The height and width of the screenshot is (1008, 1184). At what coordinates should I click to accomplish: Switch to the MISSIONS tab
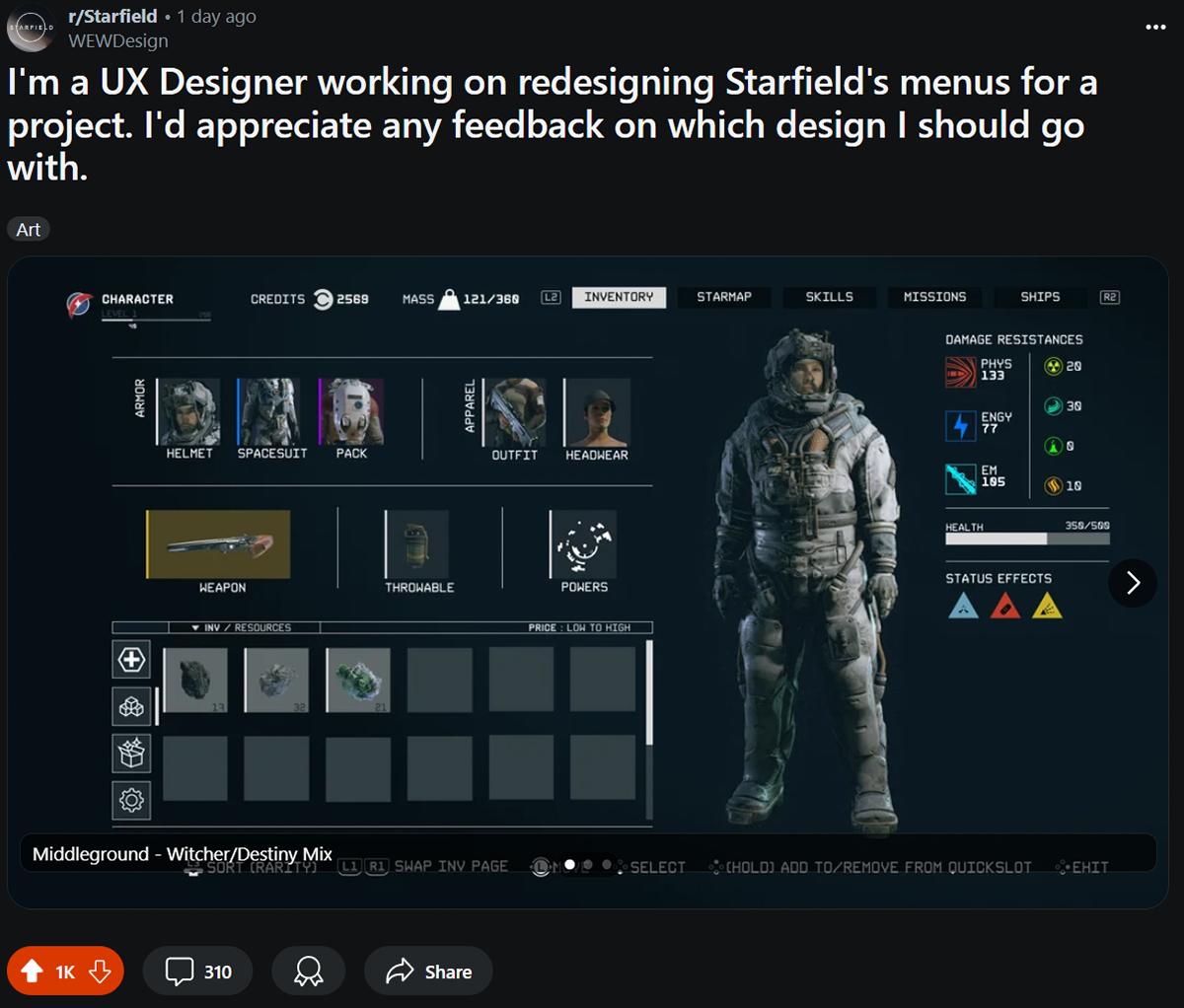(x=934, y=297)
